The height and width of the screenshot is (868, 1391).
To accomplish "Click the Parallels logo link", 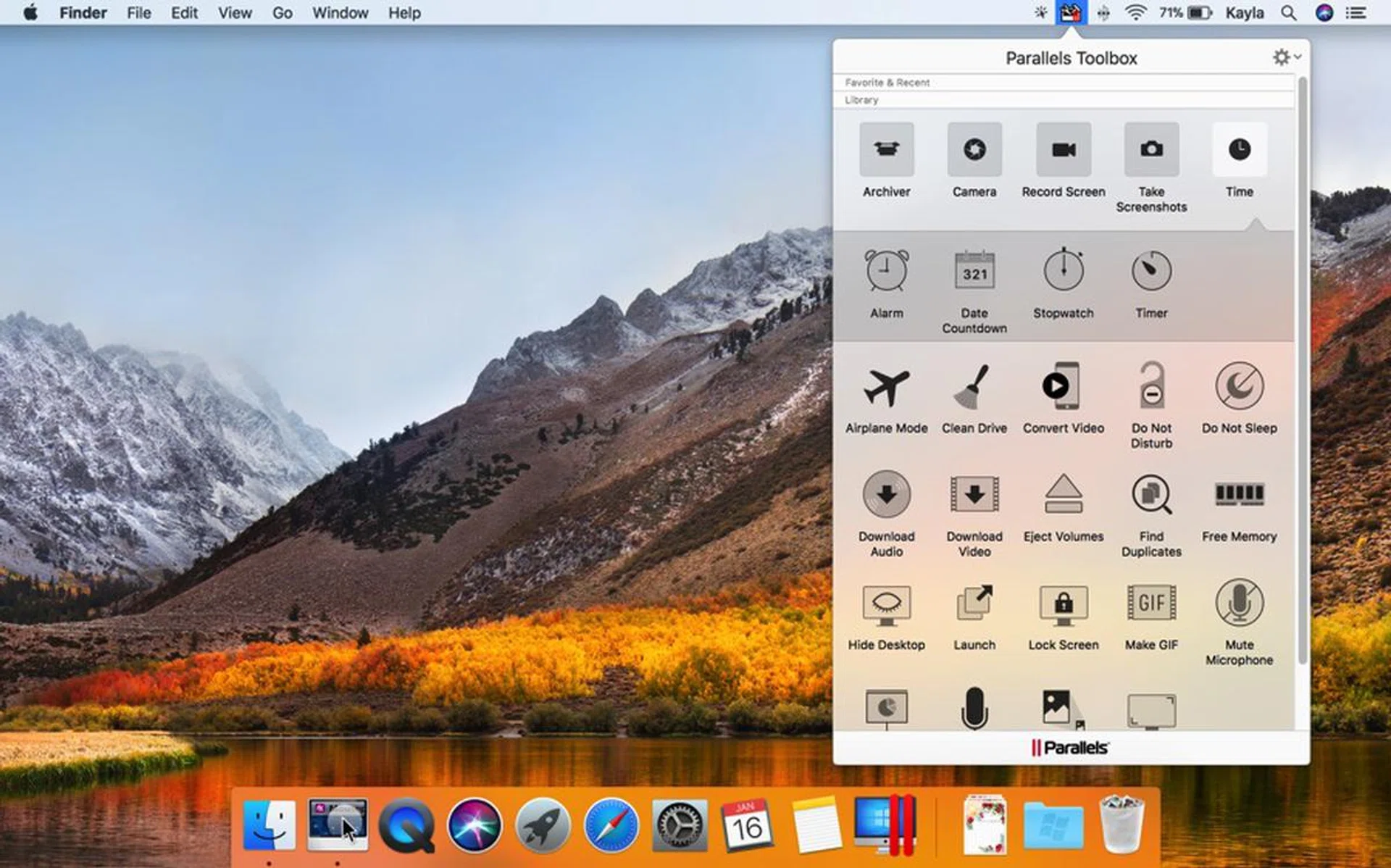I will point(1070,748).
